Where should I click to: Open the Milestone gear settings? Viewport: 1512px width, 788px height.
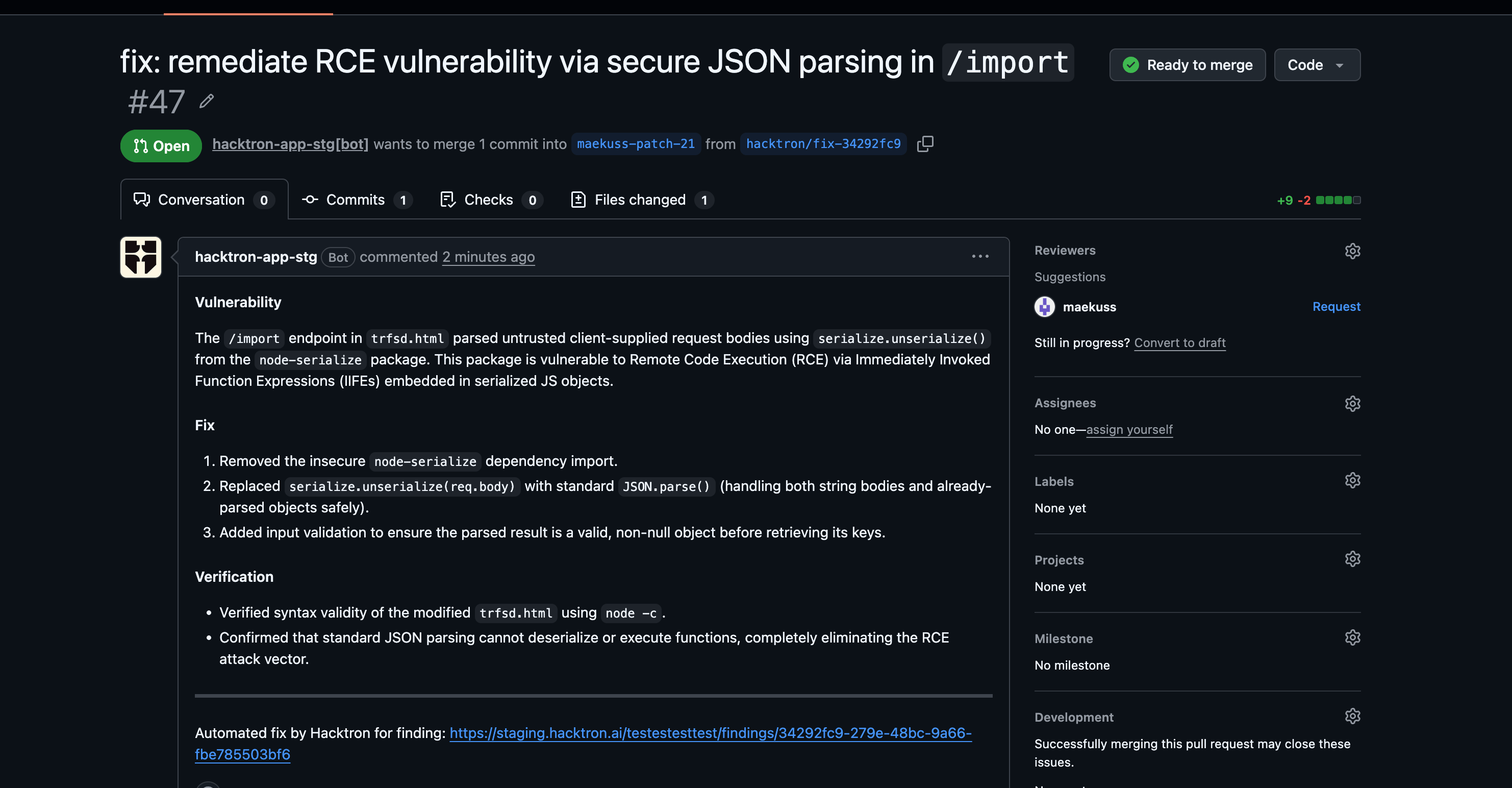pyautogui.click(x=1352, y=637)
